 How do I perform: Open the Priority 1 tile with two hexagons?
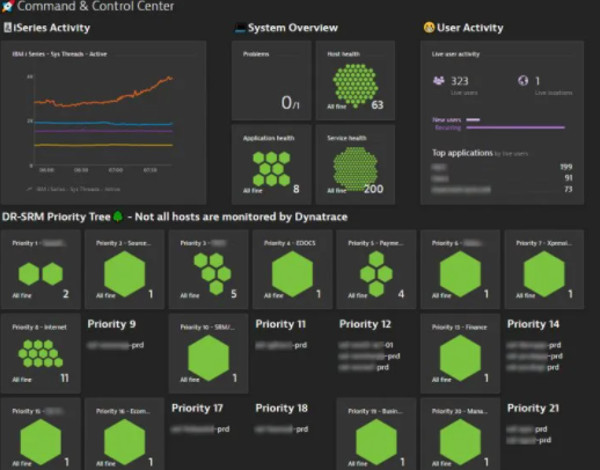click(x=41, y=269)
